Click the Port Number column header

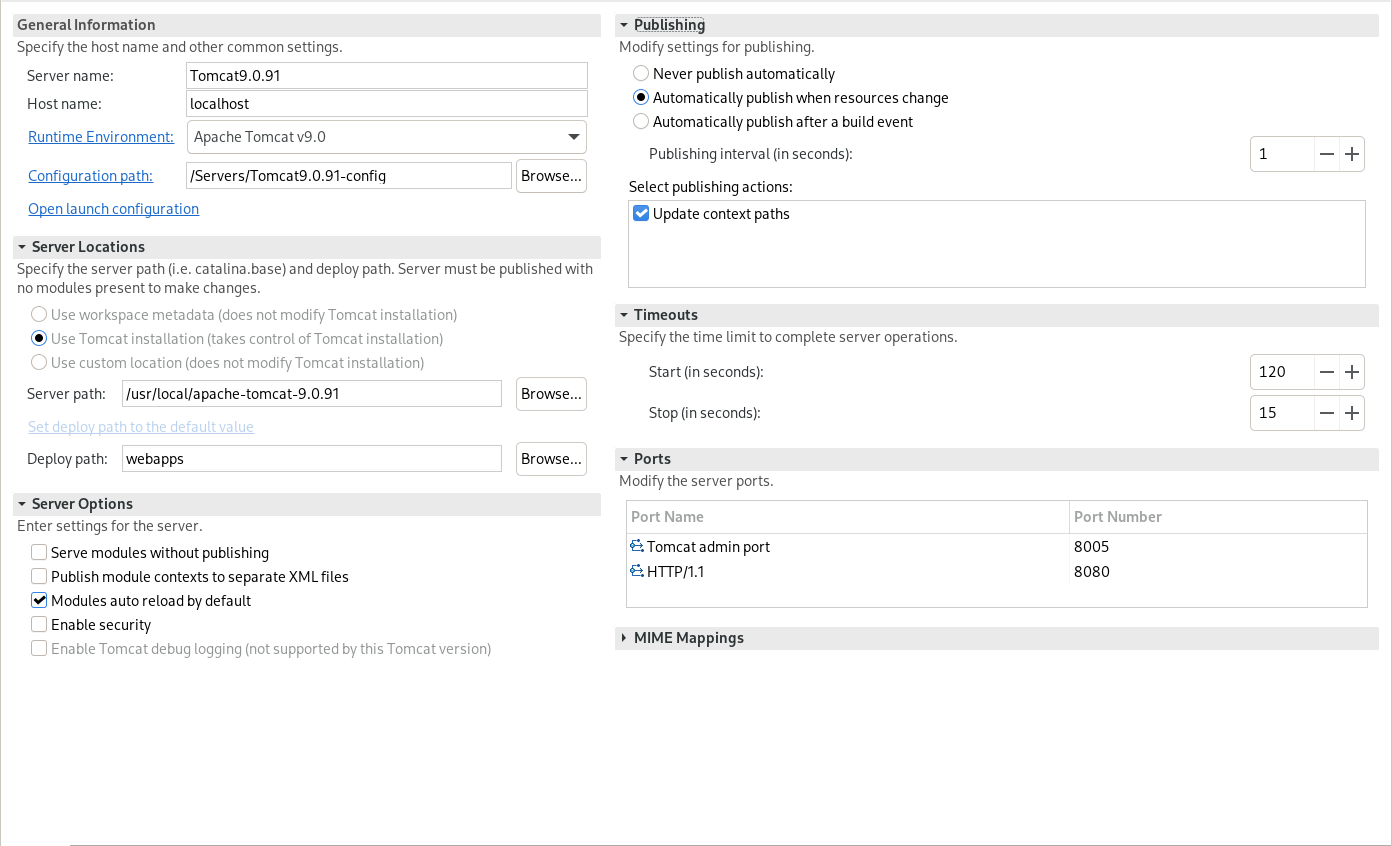pyautogui.click(x=1117, y=517)
